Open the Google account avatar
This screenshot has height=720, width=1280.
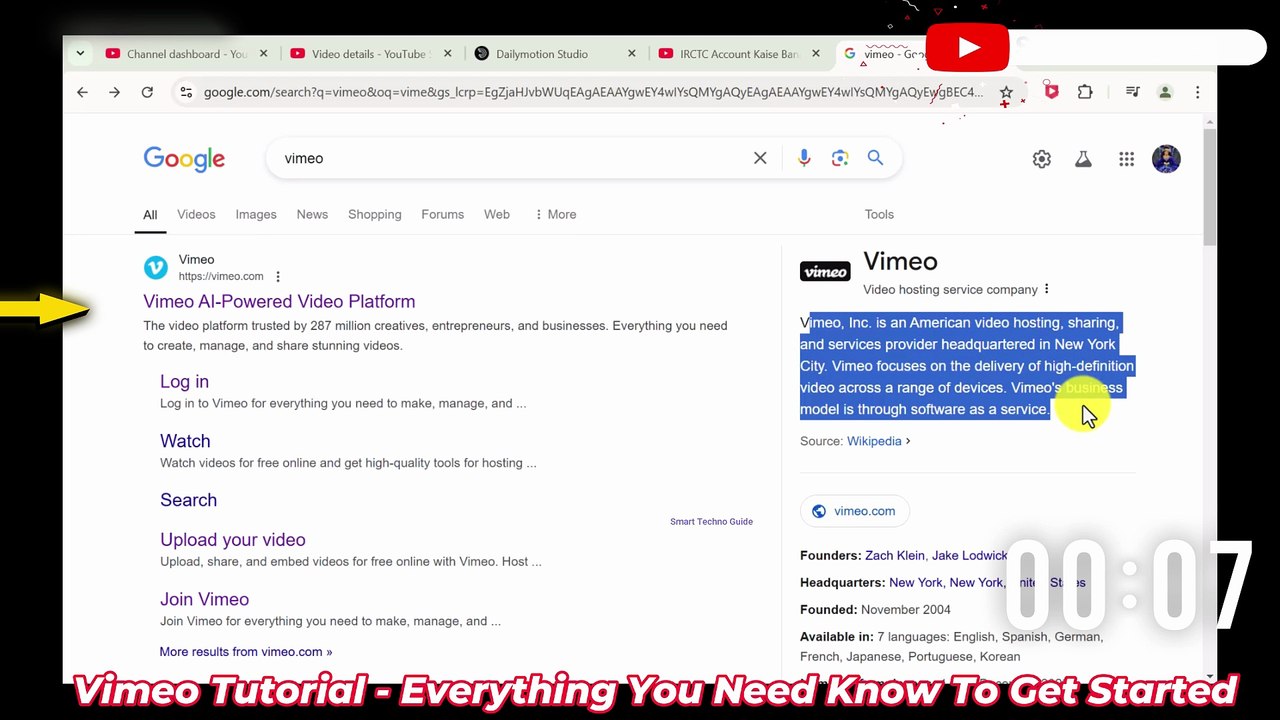pos(1166,159)
